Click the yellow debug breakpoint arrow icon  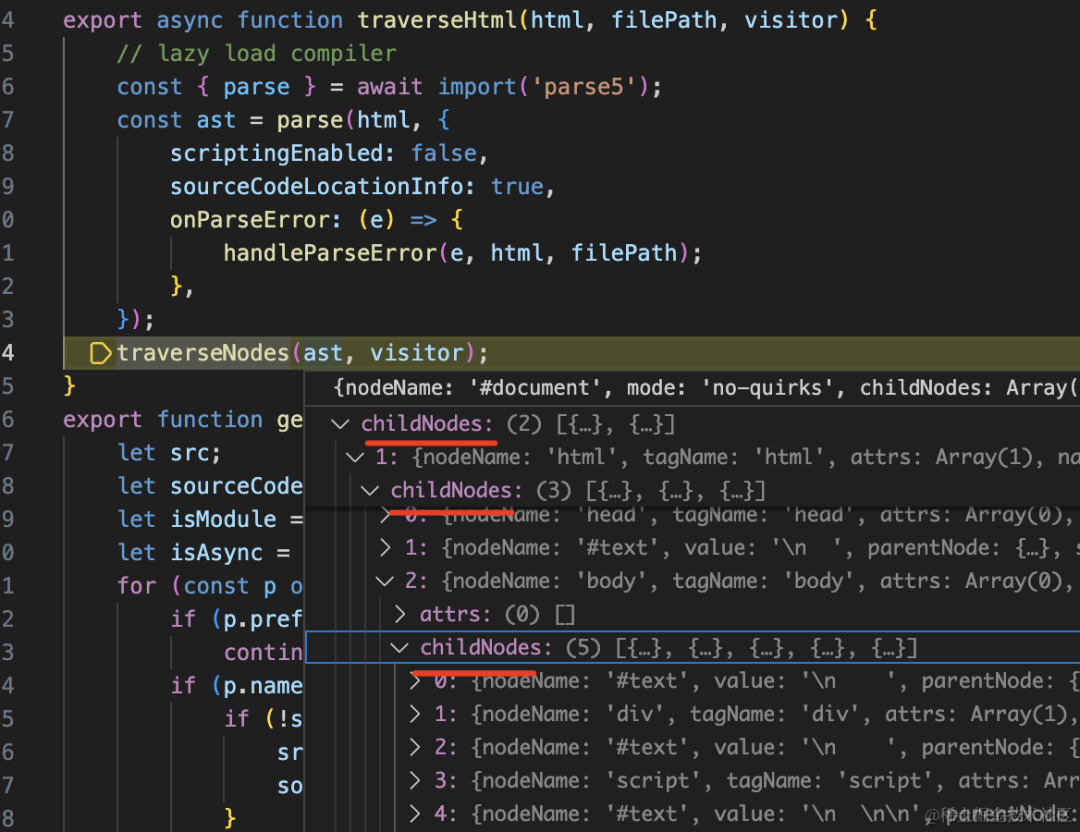point(101,353)
